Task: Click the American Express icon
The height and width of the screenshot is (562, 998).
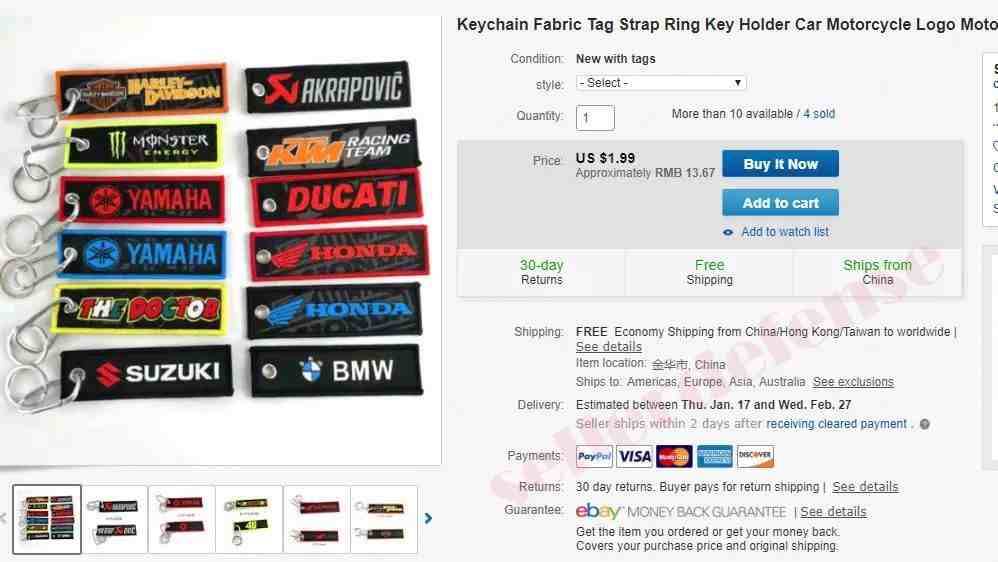Action: [714, 456]
